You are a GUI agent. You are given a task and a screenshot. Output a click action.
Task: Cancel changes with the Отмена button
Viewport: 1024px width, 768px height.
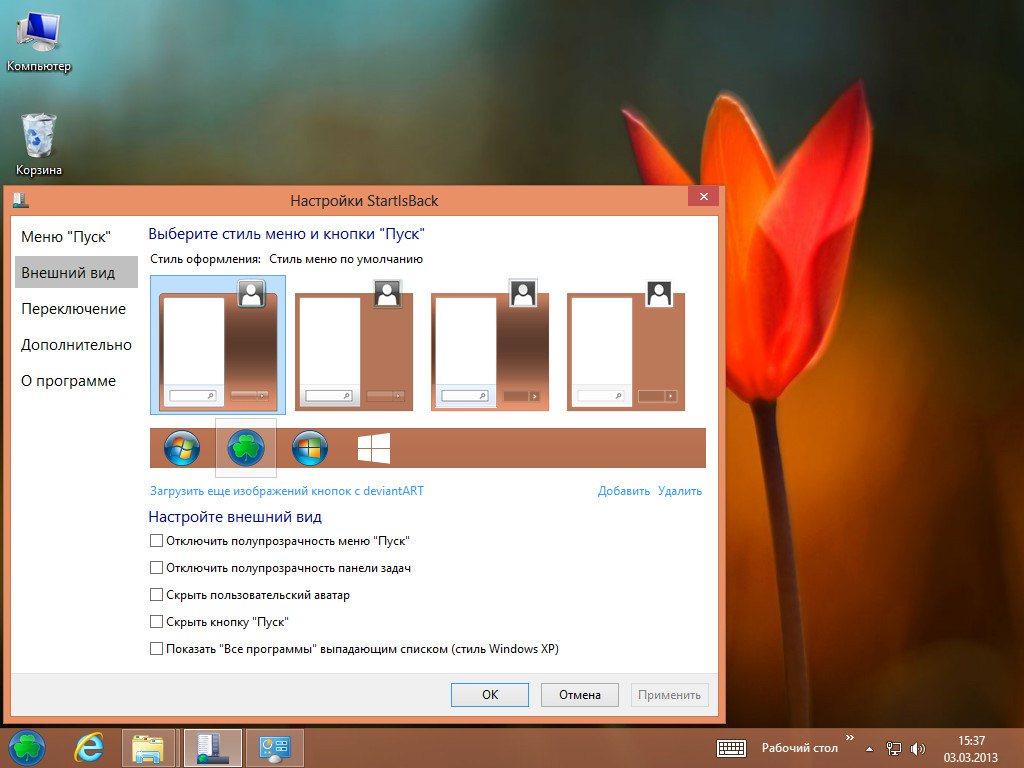(x=580, y=695)
